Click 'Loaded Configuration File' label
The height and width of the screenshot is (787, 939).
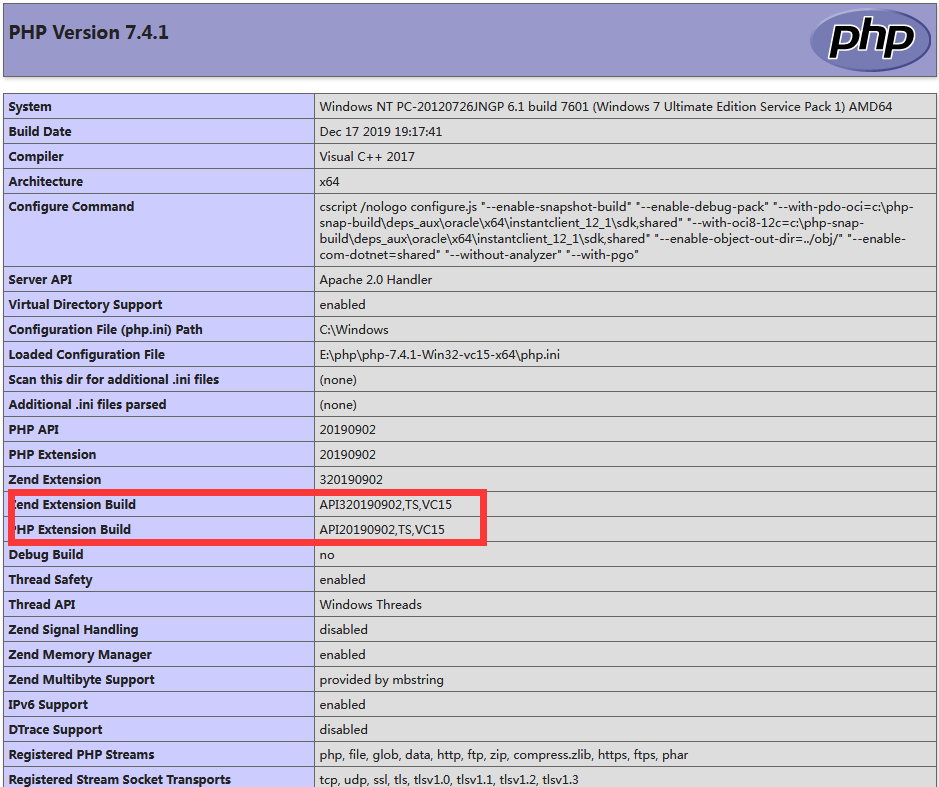click(86, 355)
